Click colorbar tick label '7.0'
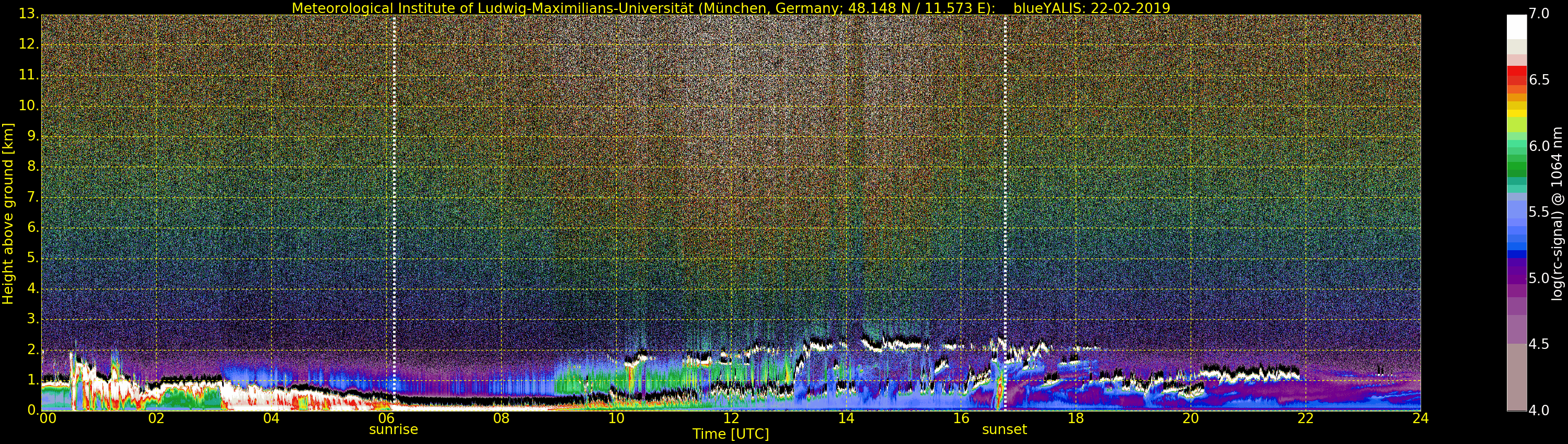Image resolution: width=1568 pixels, height=444 pixels. point(1539,14)
